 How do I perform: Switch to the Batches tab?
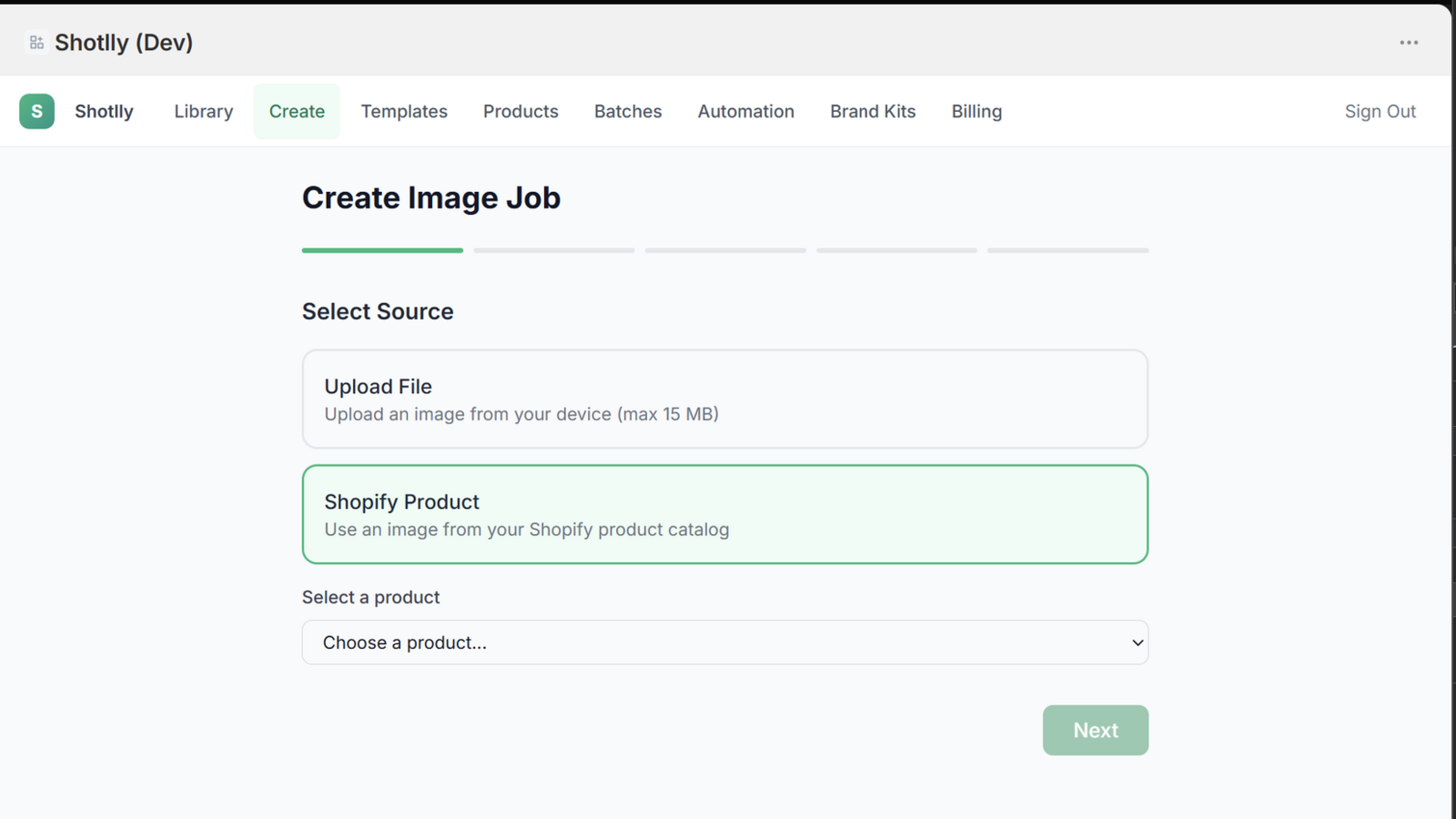tap(628, 111)
